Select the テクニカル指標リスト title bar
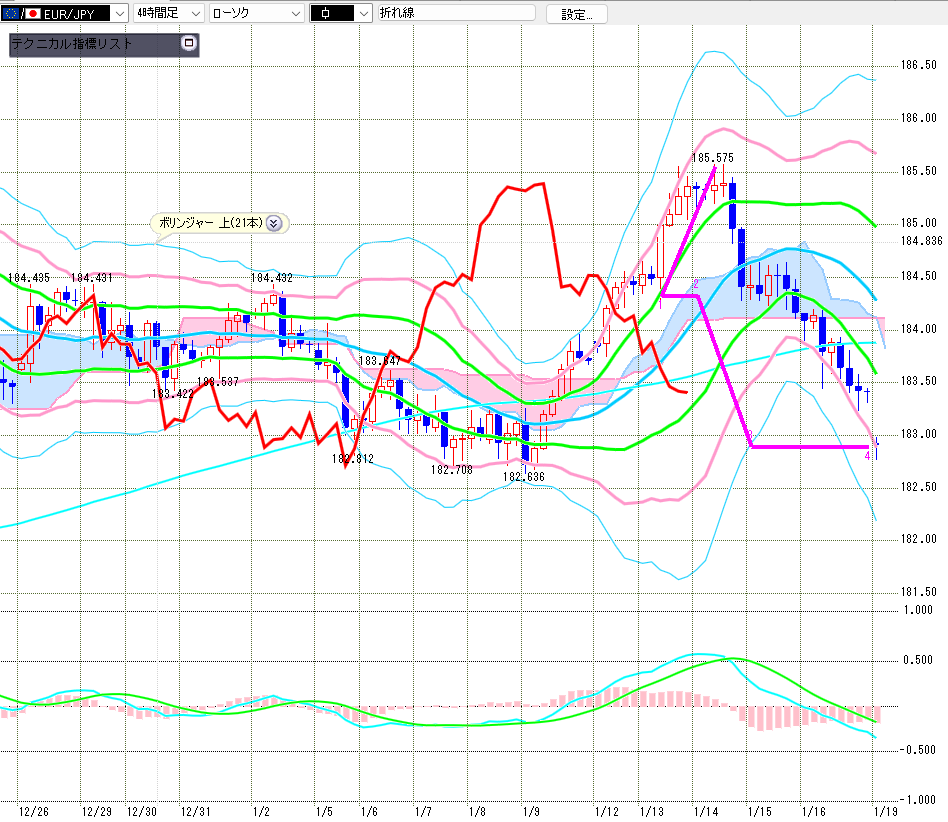The width and height of the screenshot is (948, 822). coord(90,44)
